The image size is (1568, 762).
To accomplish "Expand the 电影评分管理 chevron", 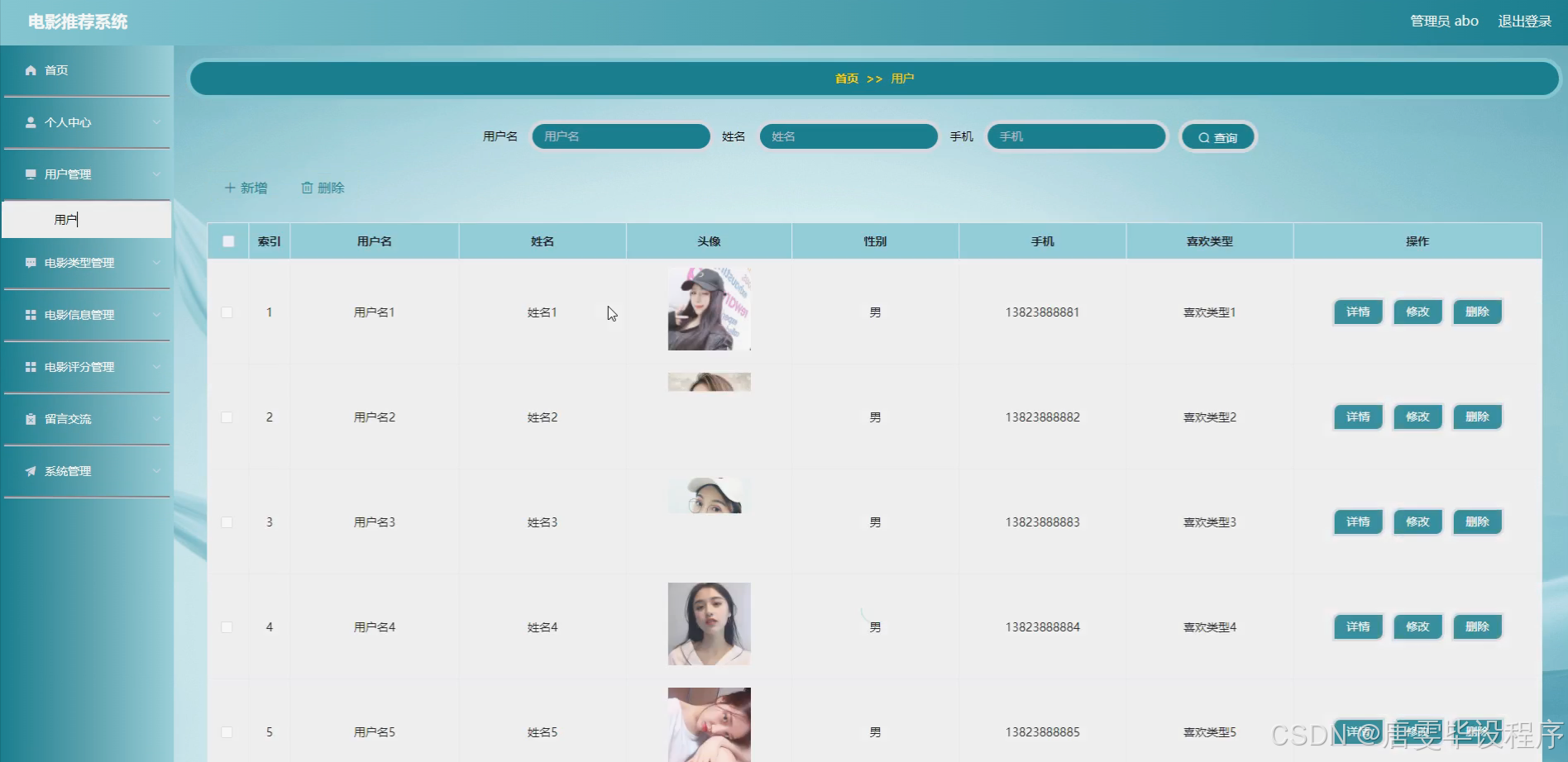I will [x=156, y=367].
